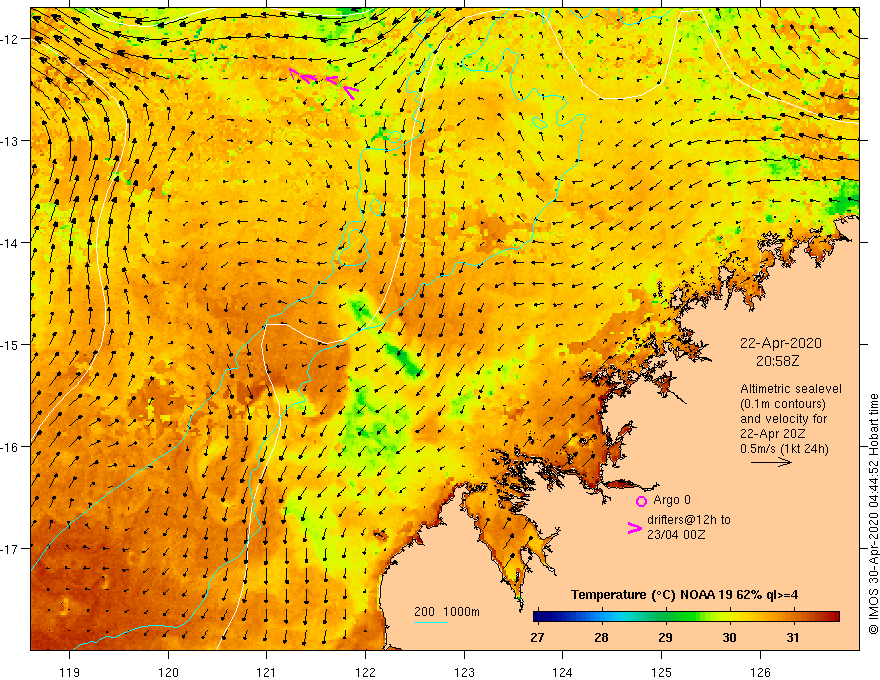This screenshot has width=880, height=680.
Task: Click the 'and velocity for' text
Action: (783, 419)
